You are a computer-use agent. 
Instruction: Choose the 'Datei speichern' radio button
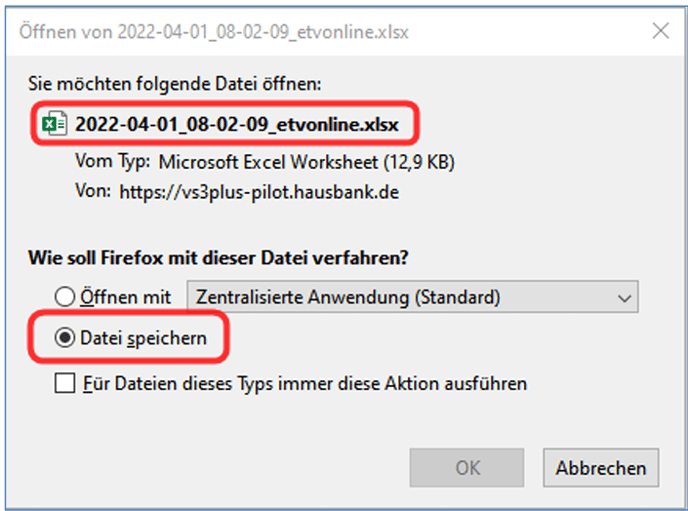point(64,338)
